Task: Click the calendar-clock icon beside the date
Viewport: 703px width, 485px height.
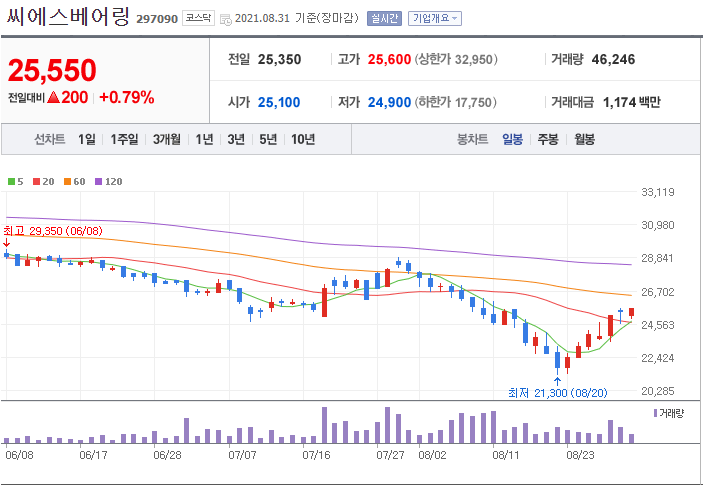Action: pos(226,19)
